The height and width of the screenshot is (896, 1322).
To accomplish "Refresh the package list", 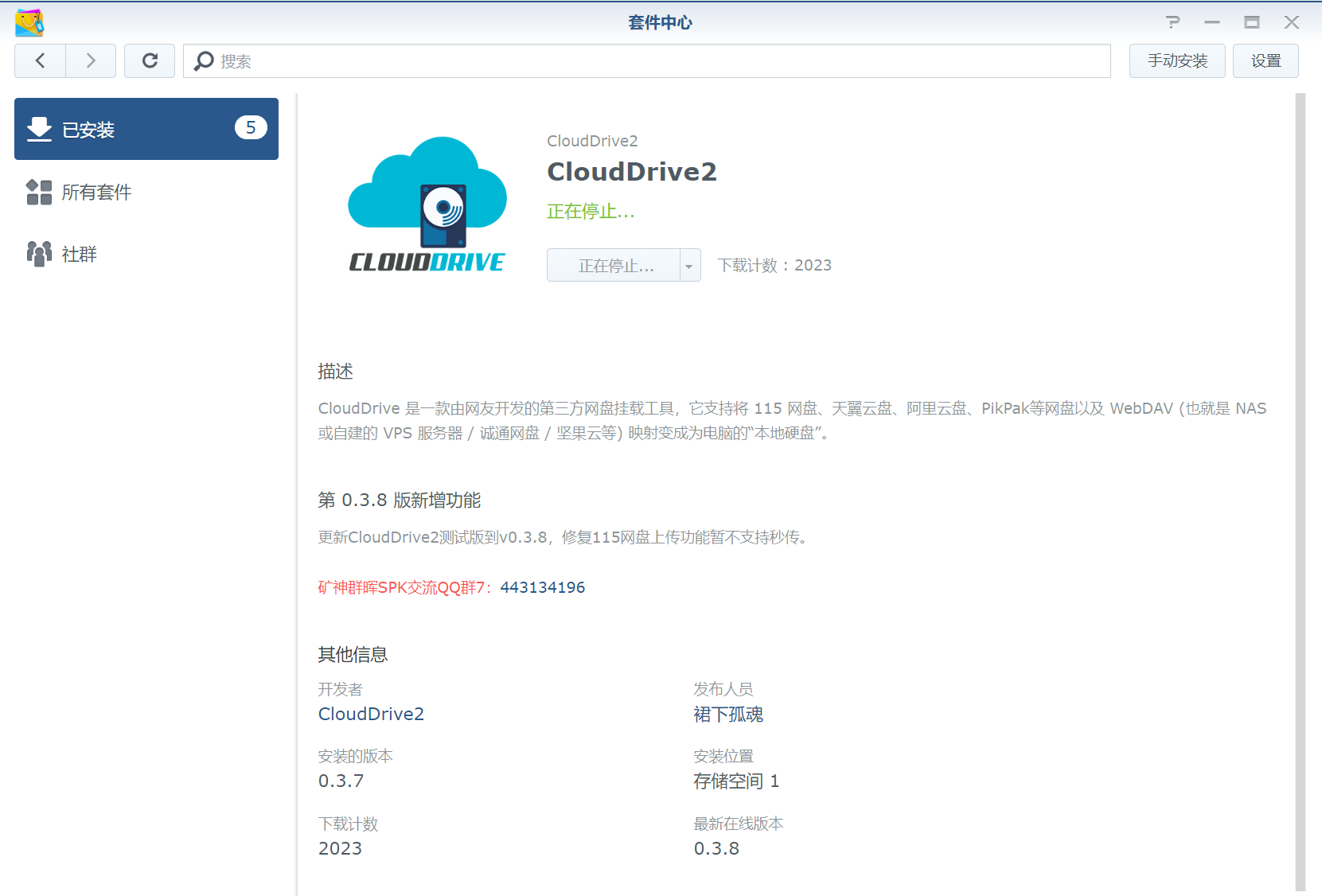I will 150,60.
